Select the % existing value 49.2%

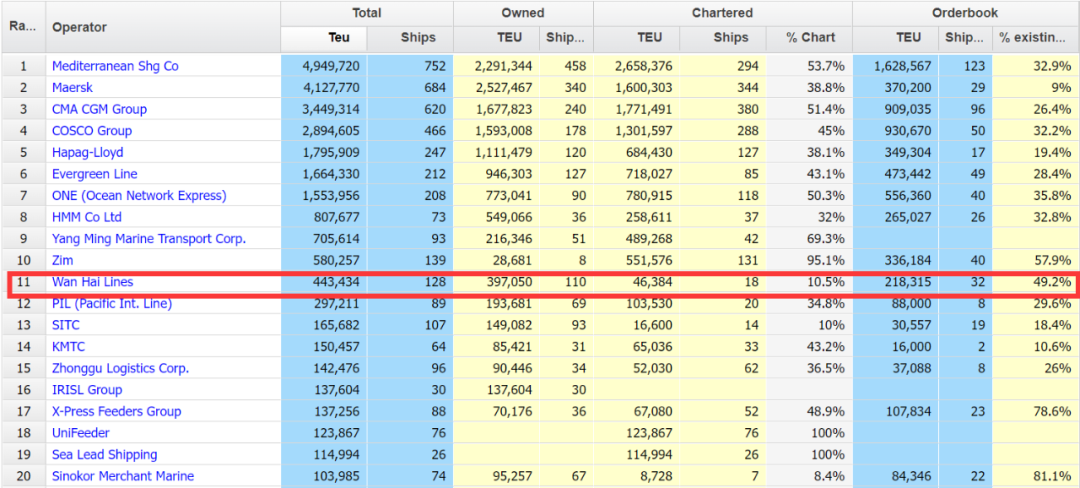click(x=1053, y=282)
